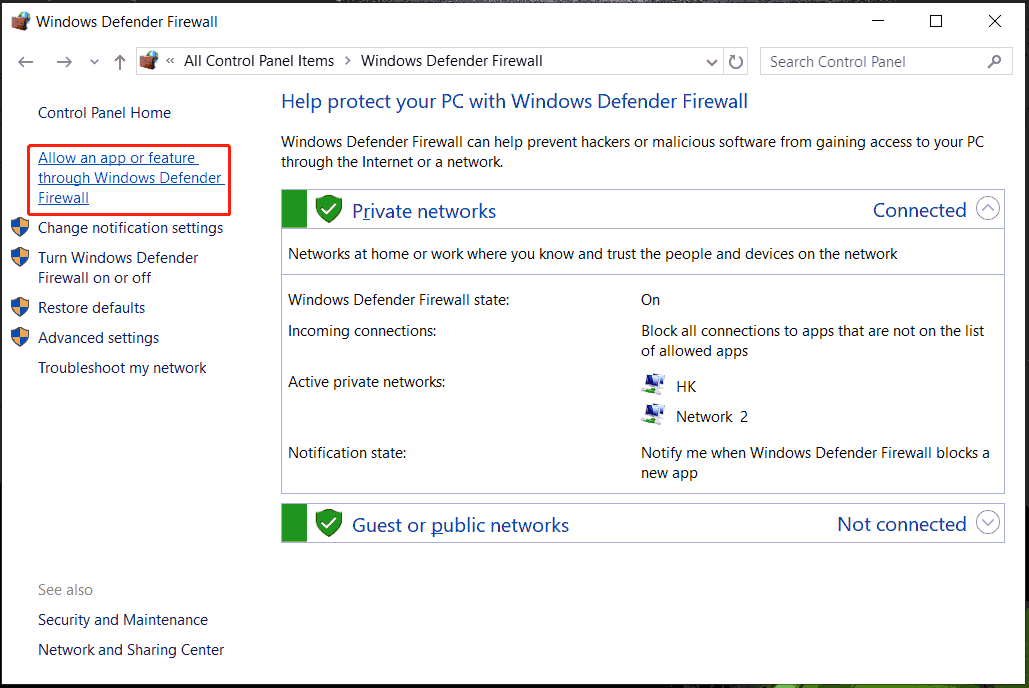1029x688 pixels.
Task: Click the Connected status text
Action: pyautogui.click(x=919, y=210)
